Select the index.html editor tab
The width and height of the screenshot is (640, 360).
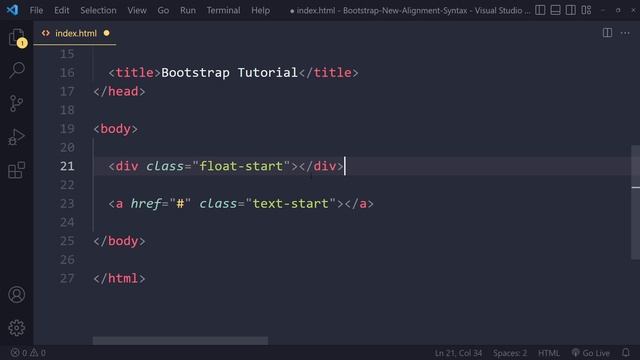pos(75,33)
